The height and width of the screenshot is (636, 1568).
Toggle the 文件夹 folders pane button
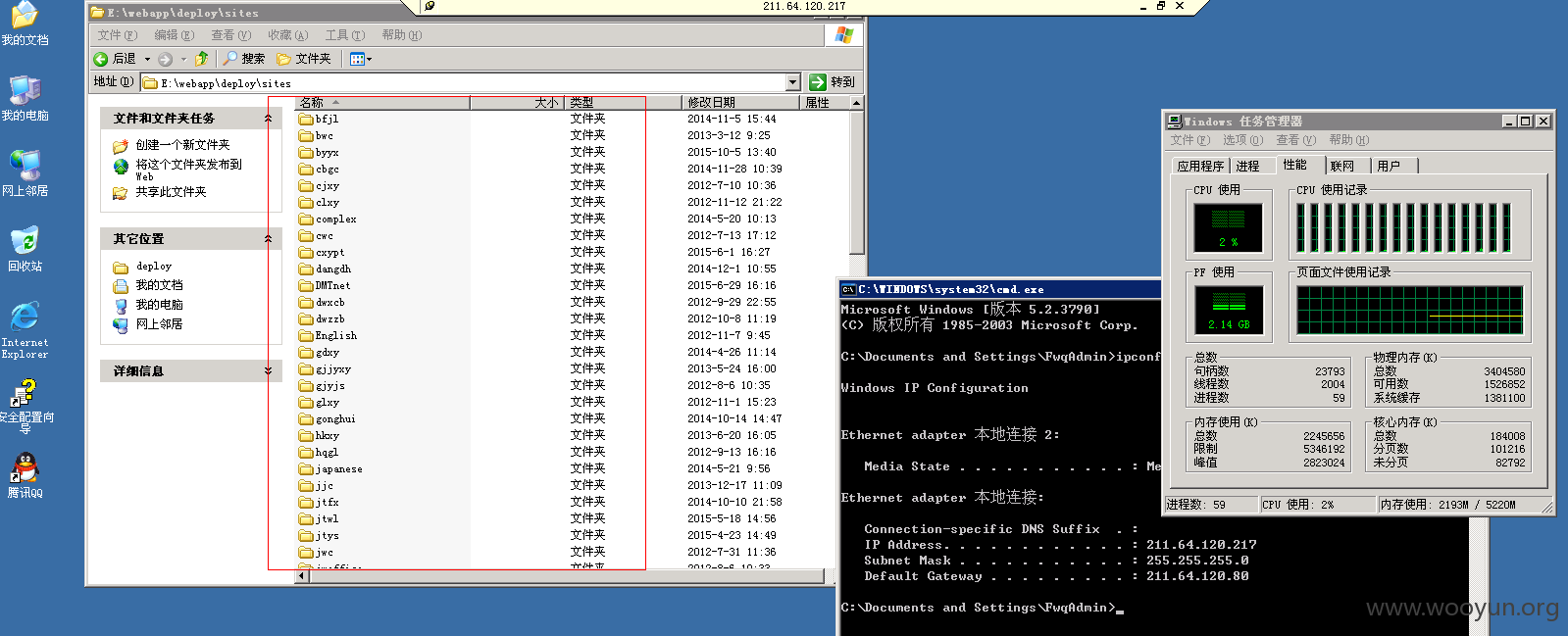[x=303, y=59]
